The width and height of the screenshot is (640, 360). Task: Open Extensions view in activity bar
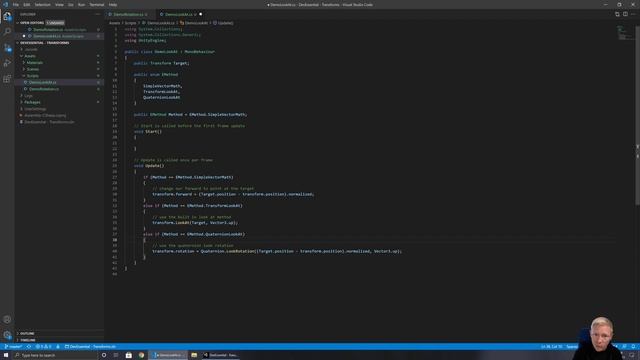point(7,79)
